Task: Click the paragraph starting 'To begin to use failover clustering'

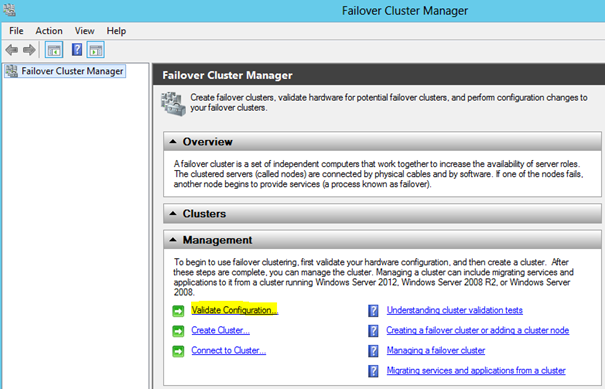Action: point(373,277)
